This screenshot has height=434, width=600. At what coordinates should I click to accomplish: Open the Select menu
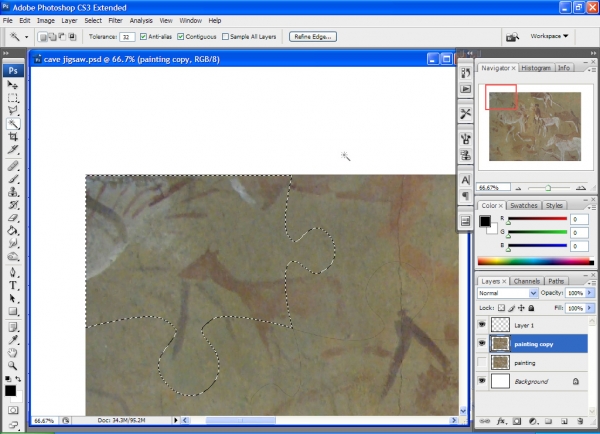tap(93, 21)
